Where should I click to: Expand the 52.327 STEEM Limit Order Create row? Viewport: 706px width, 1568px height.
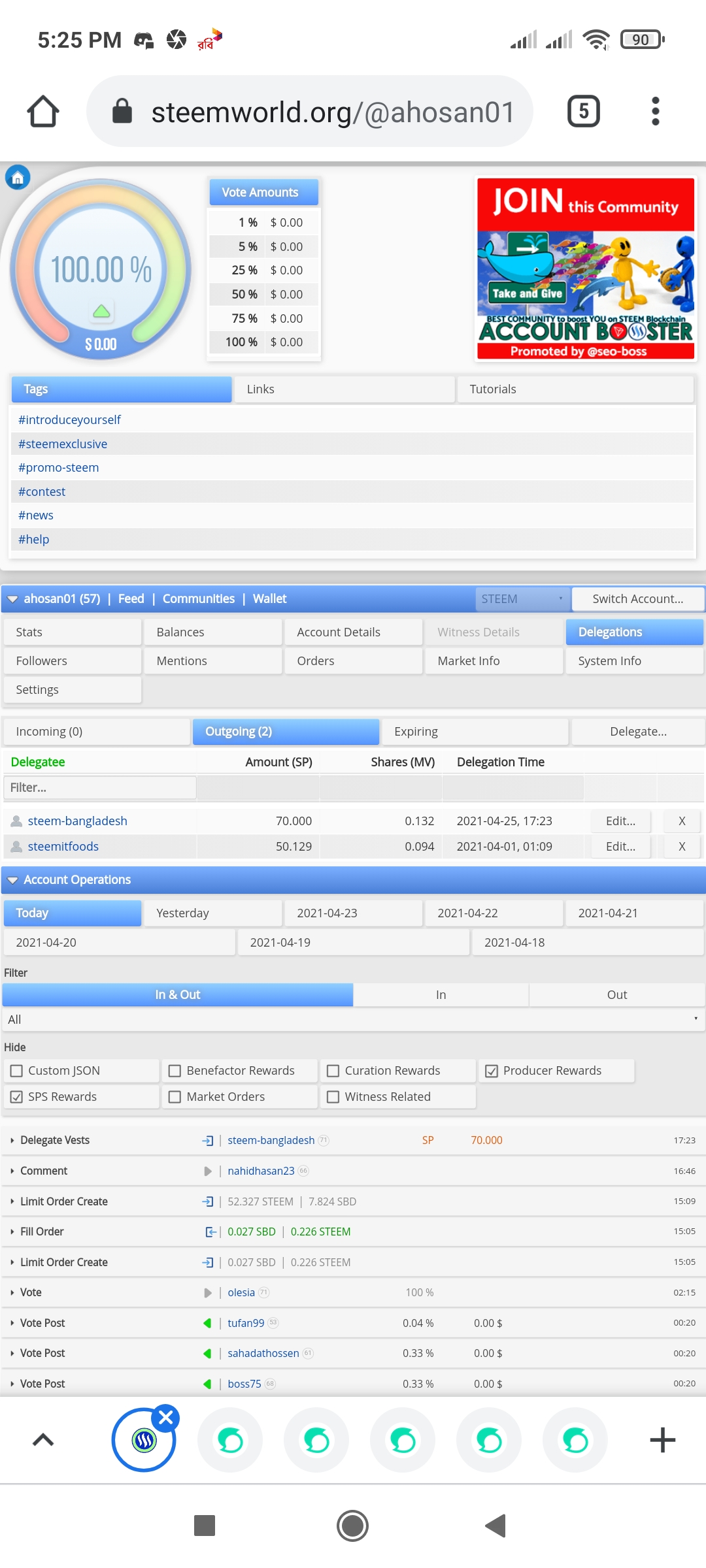(12, 1202)
